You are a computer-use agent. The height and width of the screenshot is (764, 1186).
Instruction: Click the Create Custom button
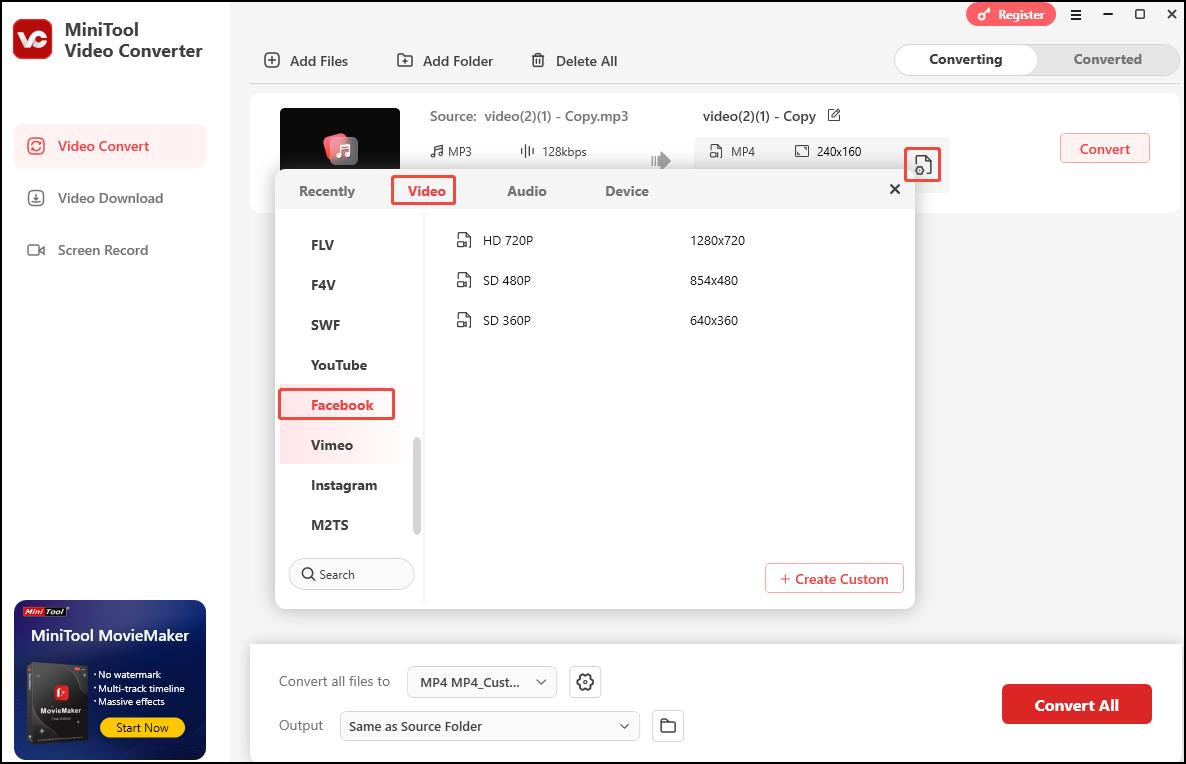tap(834, 579)
